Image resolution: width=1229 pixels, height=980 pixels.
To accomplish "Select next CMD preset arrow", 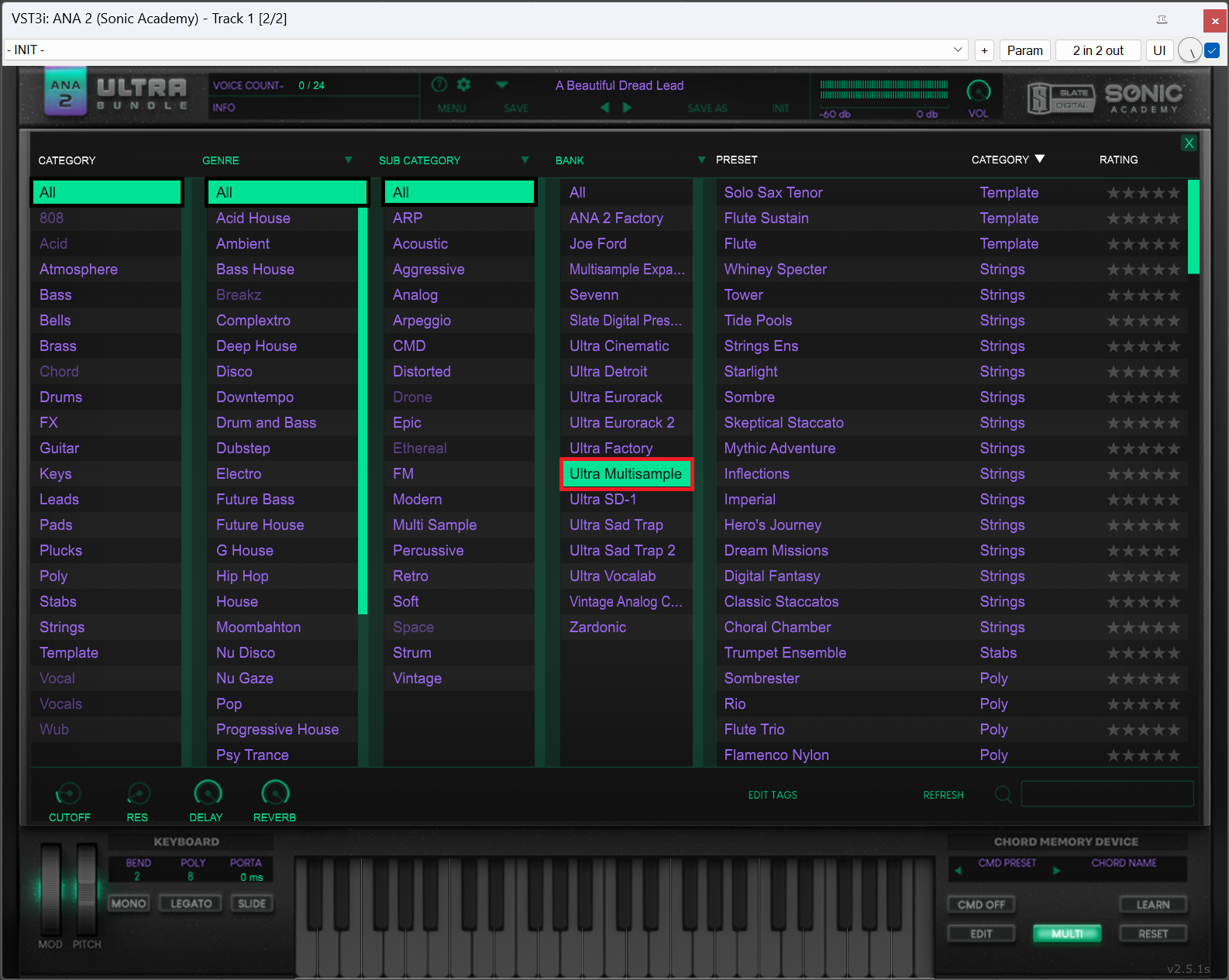I will coord(1056,871).
